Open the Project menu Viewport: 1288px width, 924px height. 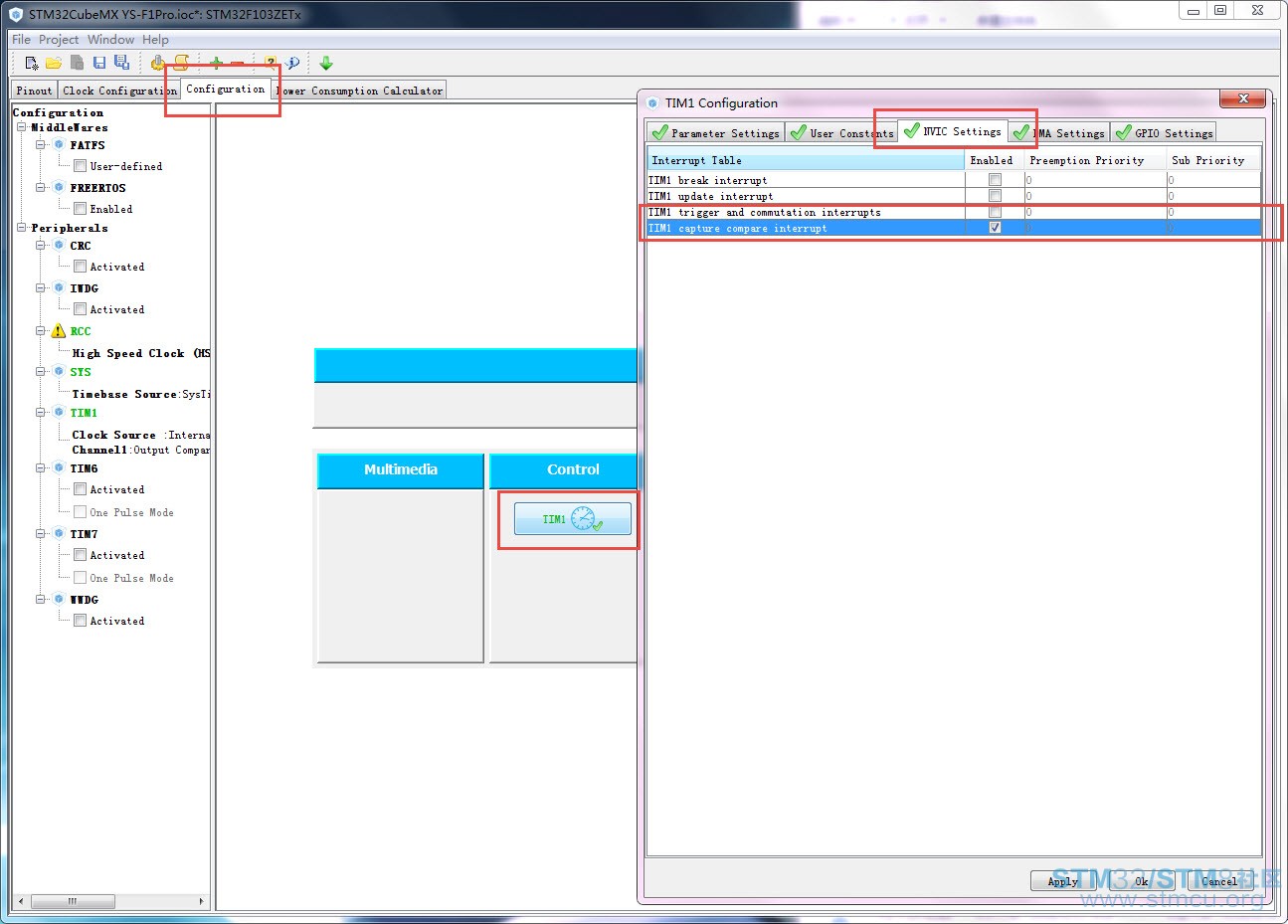point(59,40)
